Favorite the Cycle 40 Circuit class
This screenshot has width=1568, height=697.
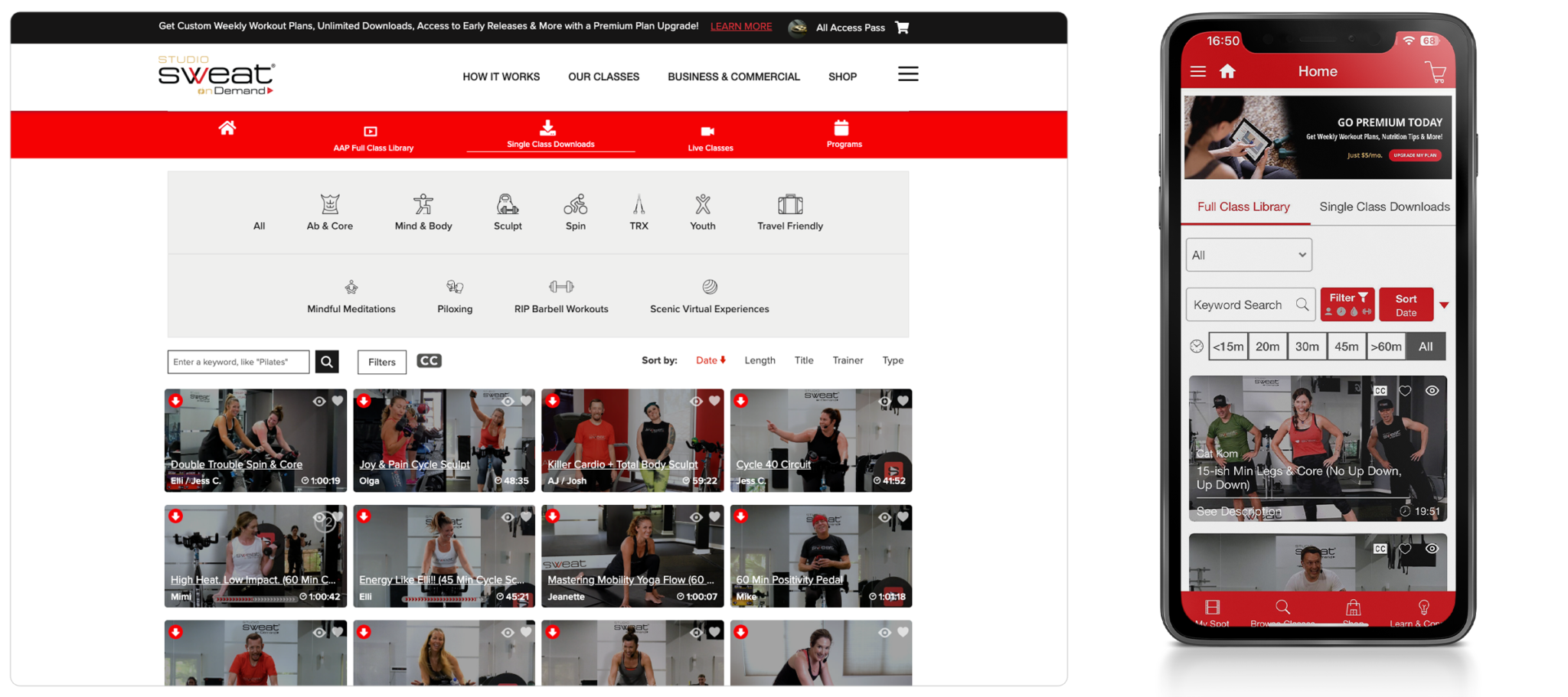pos(903,400)
